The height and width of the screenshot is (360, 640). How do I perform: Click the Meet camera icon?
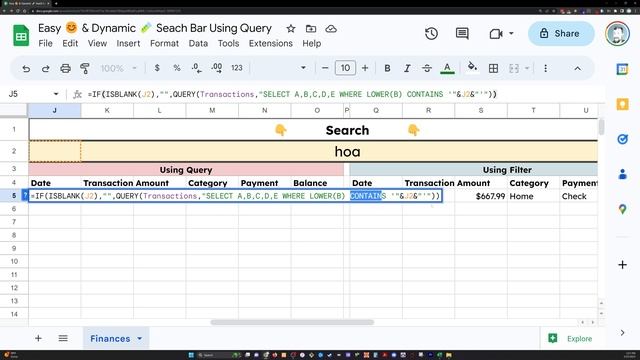click(496, 34)
